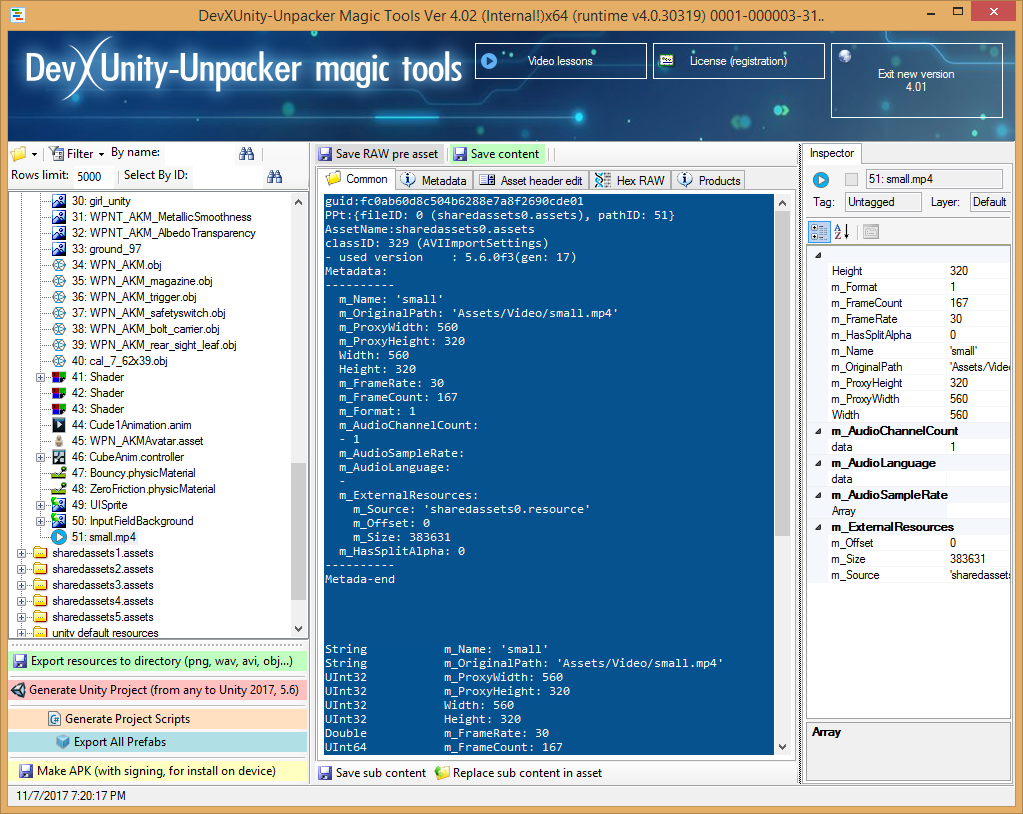This screenshot has height=814, width=1023.
Task: Switch to the Metadata tab
Action: pyautogui.click(x=434, y=181)
